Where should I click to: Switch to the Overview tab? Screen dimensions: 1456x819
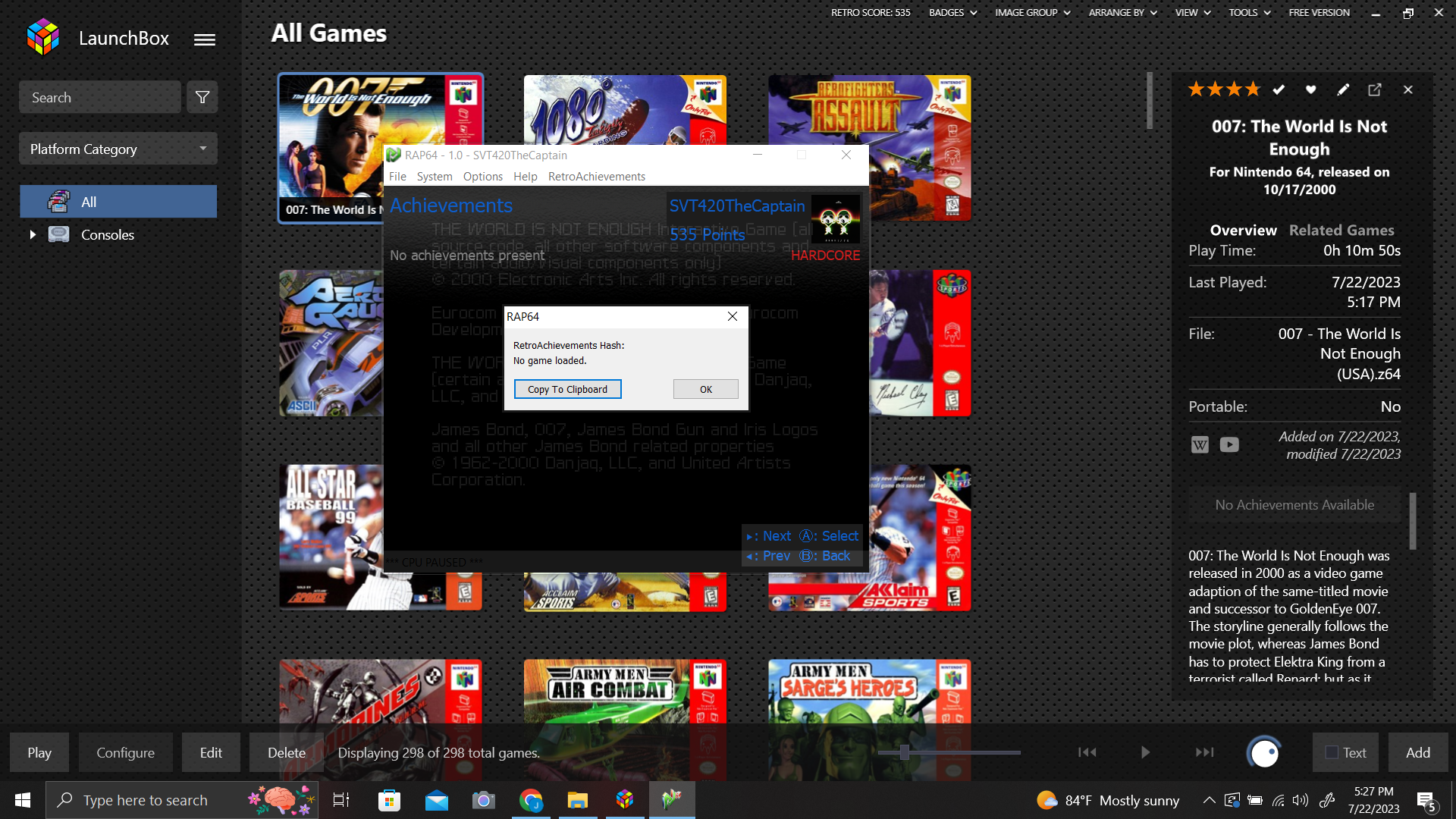coord(1243,230)
